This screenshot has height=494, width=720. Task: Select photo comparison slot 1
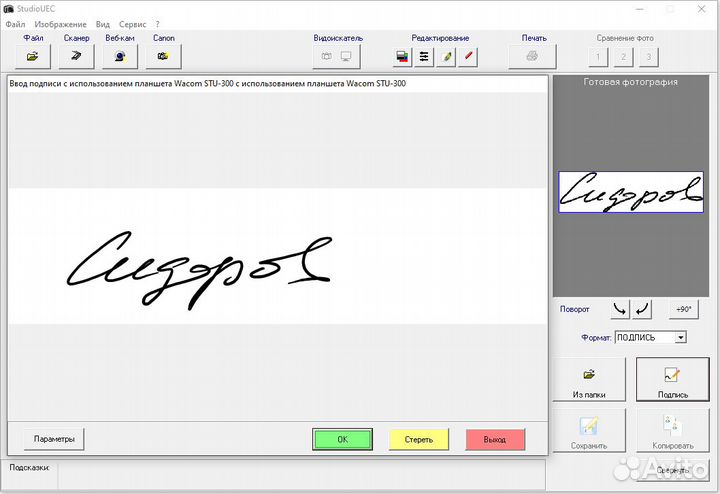pyautogui.click(x=598, y=57)
